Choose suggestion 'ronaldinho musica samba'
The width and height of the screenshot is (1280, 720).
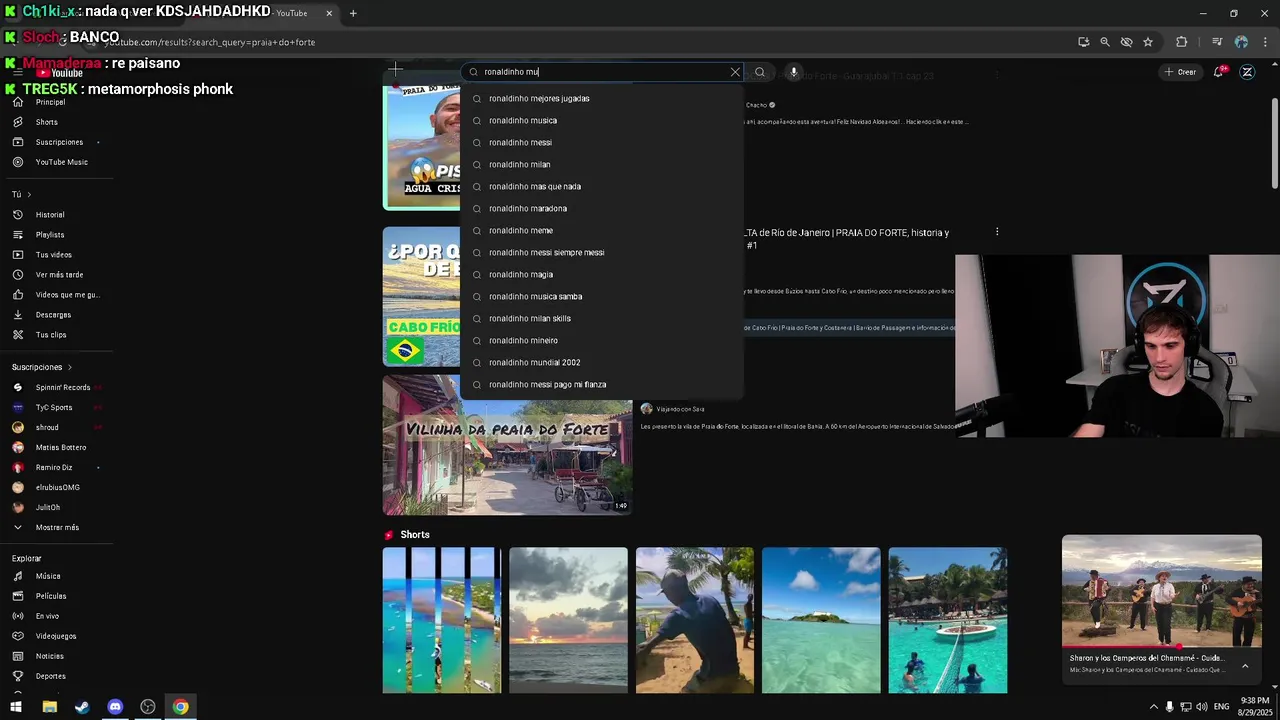click(x=601, y=297)
